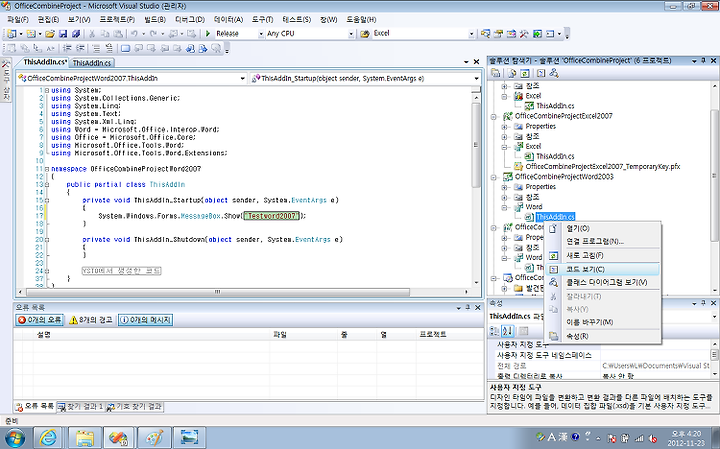
Task: Choose 속성(R) in context menu
Action: pos(602,337)
